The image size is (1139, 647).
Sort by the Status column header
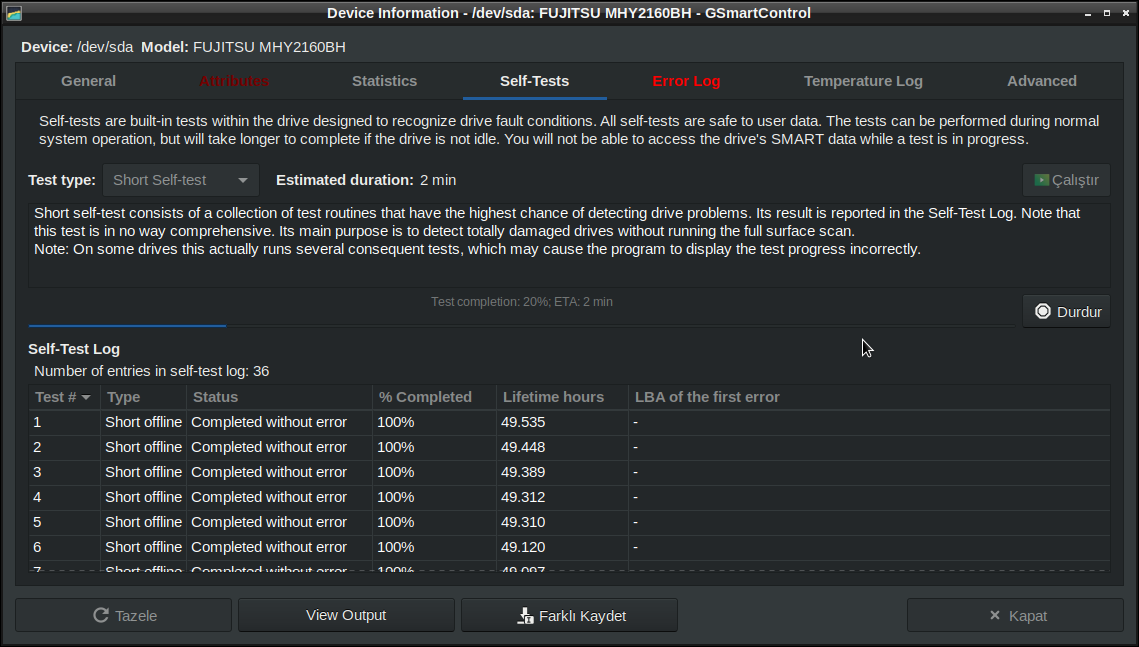(x=279, y=397)
